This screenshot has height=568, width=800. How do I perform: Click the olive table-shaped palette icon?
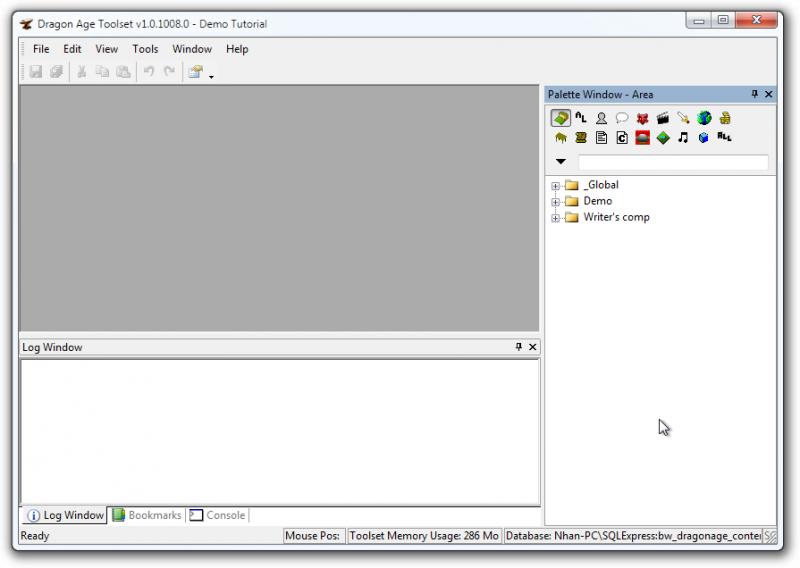(x=560, y=137)
